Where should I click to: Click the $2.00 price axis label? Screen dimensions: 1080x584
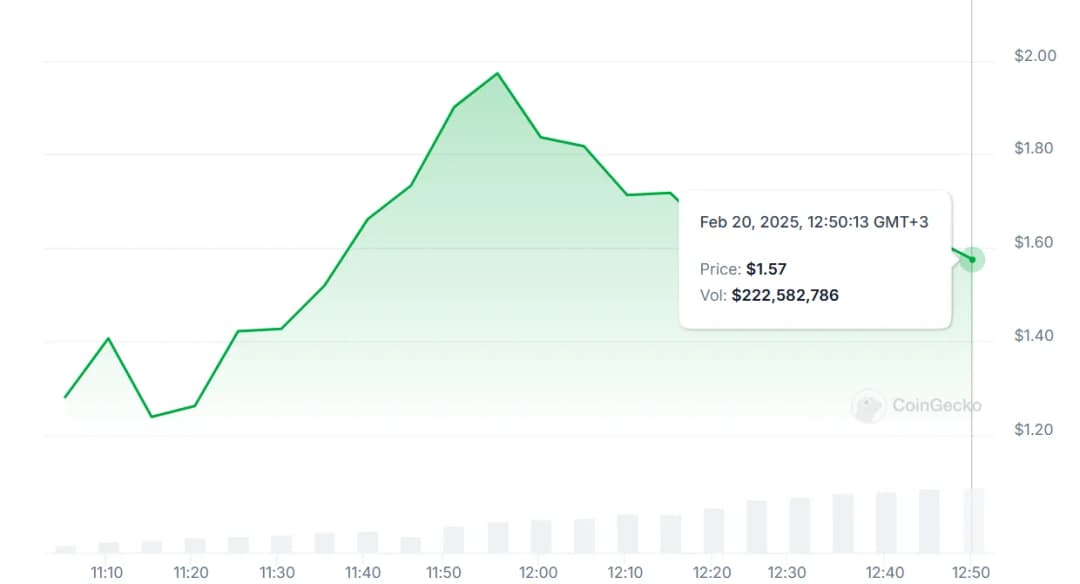tap(1034, 56)
